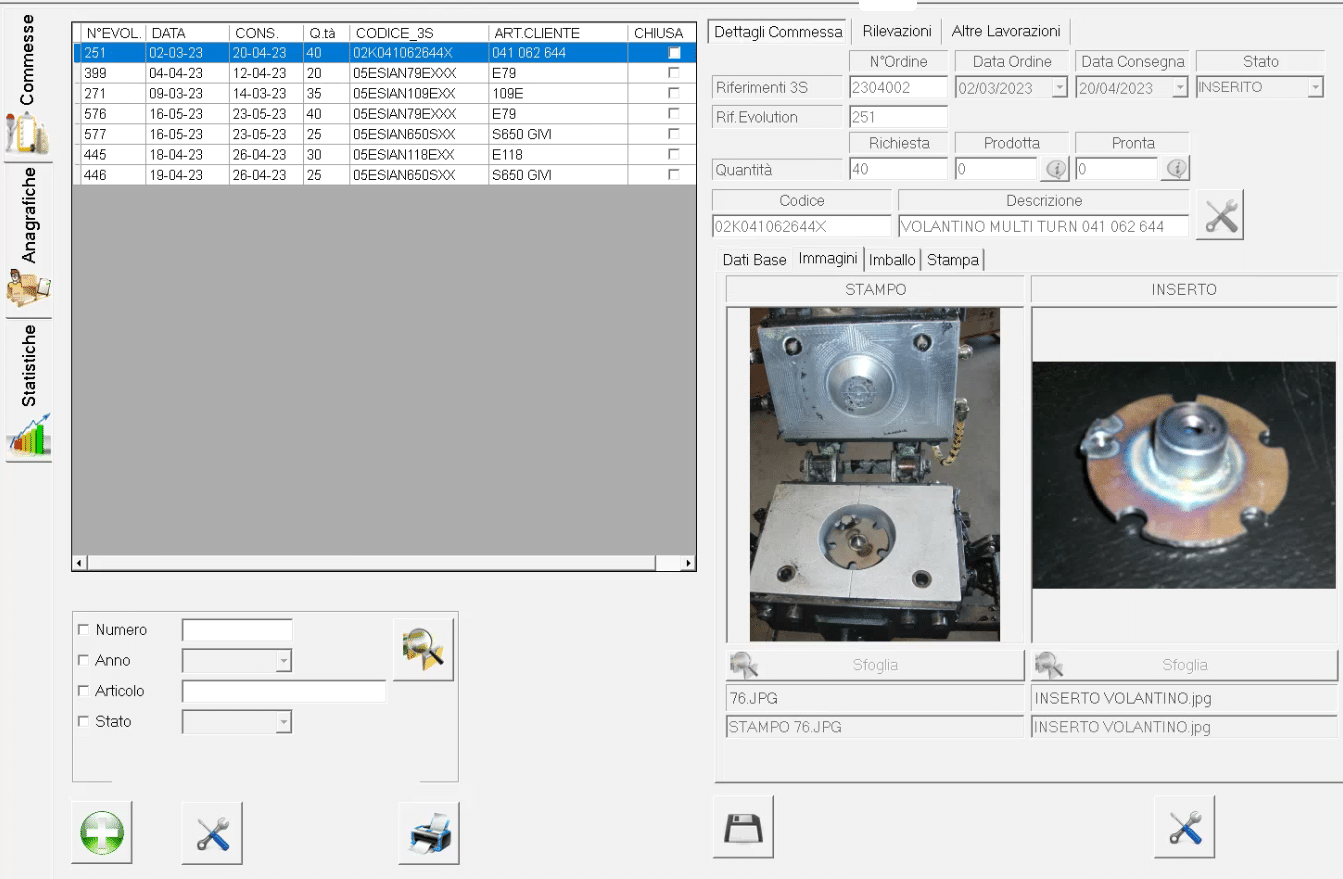Click Sfoglia button under STAMPO image
Image resolution: width=1343 pixels, height=879 pixels.
[x=875, y=665]
